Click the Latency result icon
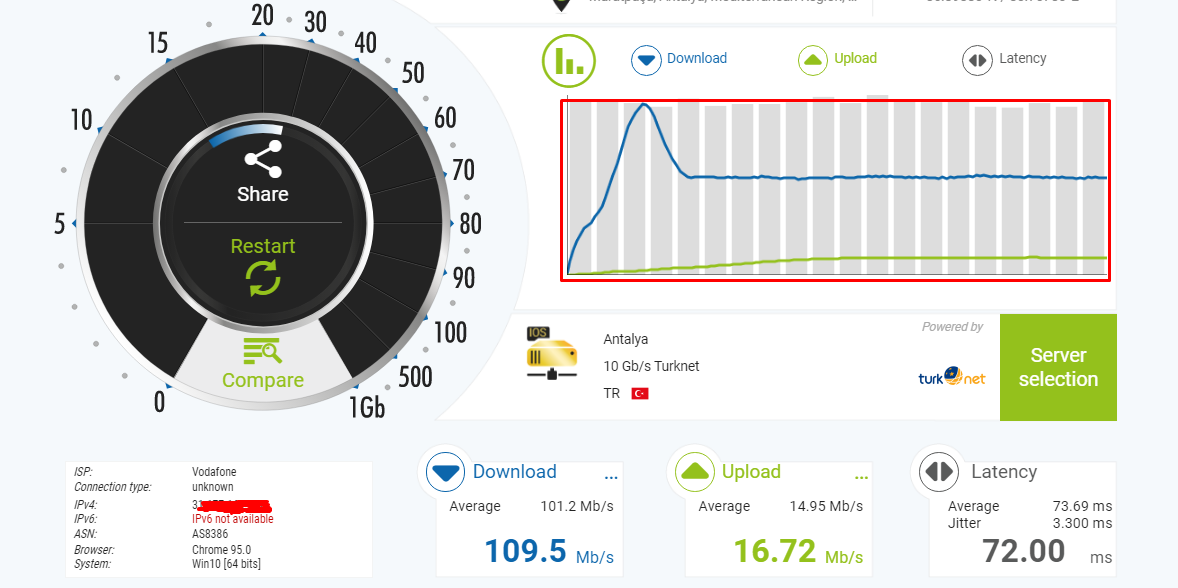 click(x=939, y=472)
